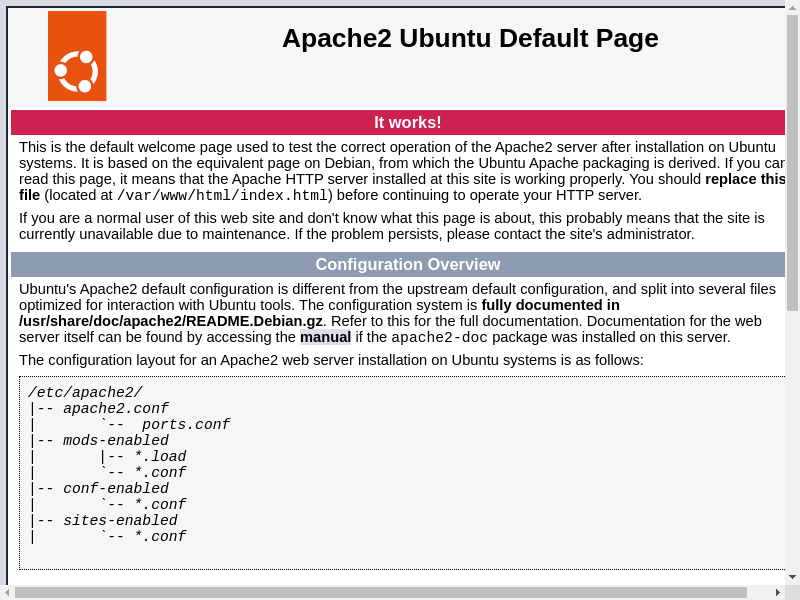Select ports.conf in the config layout
Image resolution: width=800 pixels, height=600 pixels.
pyautogui.click(x=186, y=425)
